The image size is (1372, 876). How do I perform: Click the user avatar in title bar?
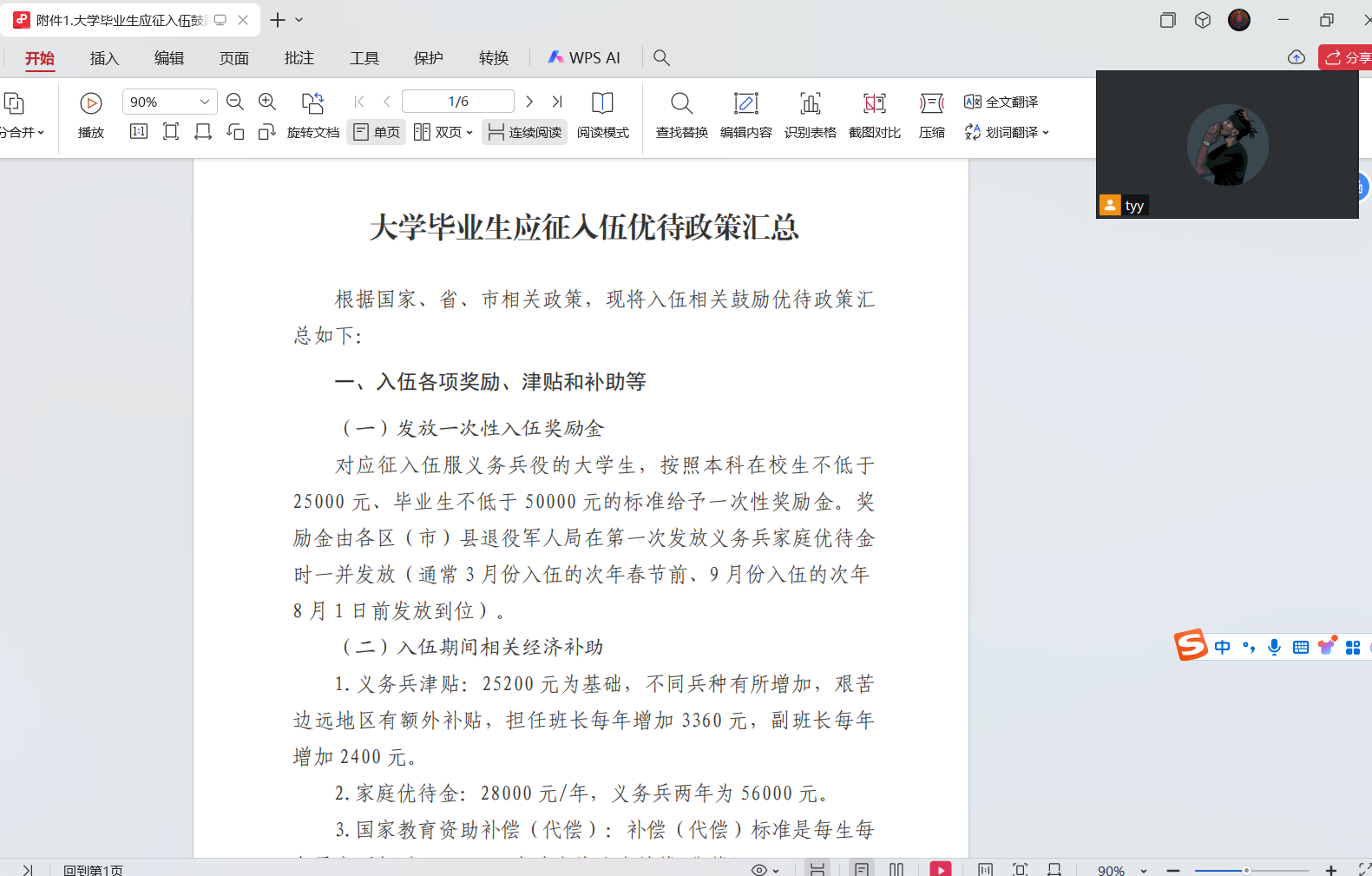click(x=1239, y=20)
